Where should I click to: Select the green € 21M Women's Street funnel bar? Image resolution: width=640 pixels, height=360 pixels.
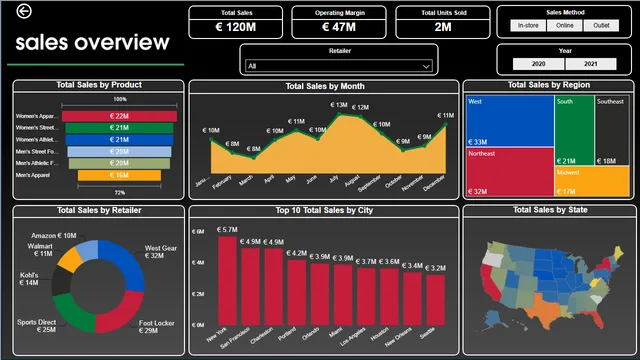(119, 128)
